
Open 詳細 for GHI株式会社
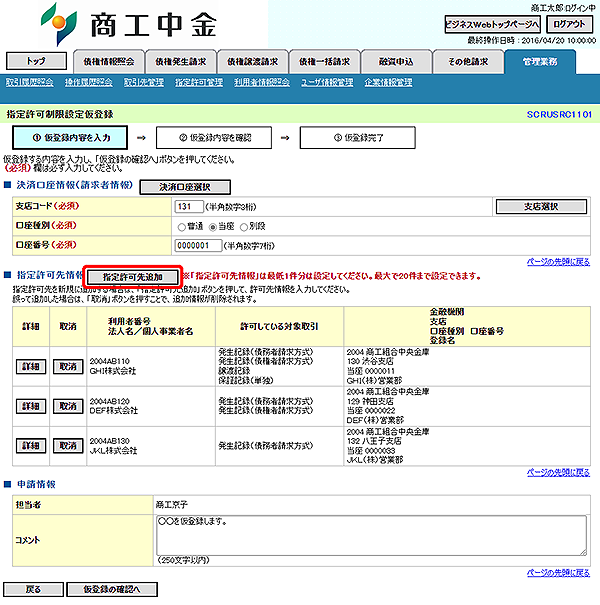pos(31,367)
